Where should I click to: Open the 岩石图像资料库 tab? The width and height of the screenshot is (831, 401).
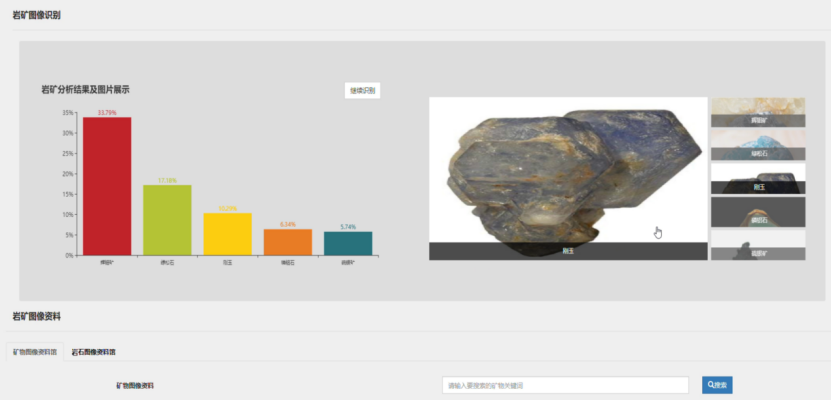93,352
